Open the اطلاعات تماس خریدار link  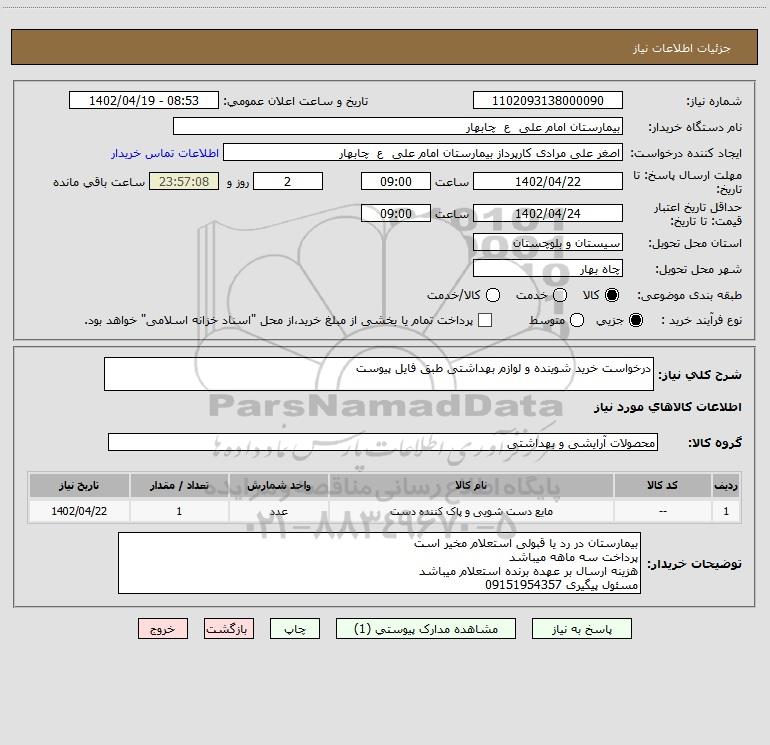pos(165,153)
